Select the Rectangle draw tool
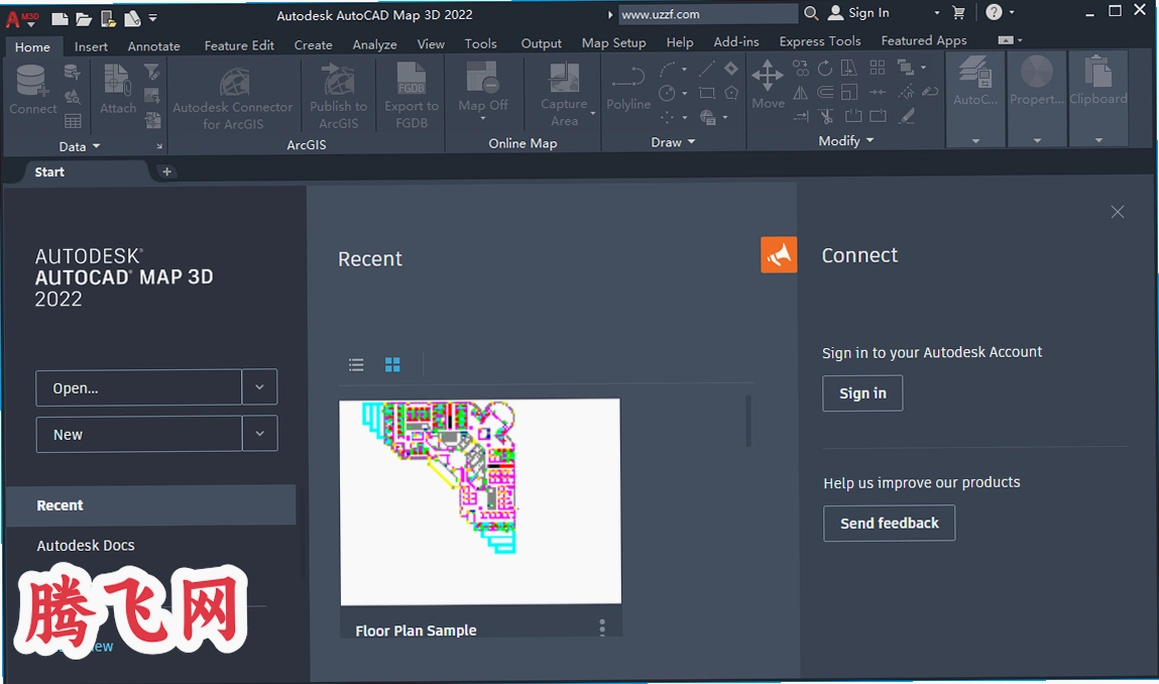 pyautogui.click(x=707, y=93)
